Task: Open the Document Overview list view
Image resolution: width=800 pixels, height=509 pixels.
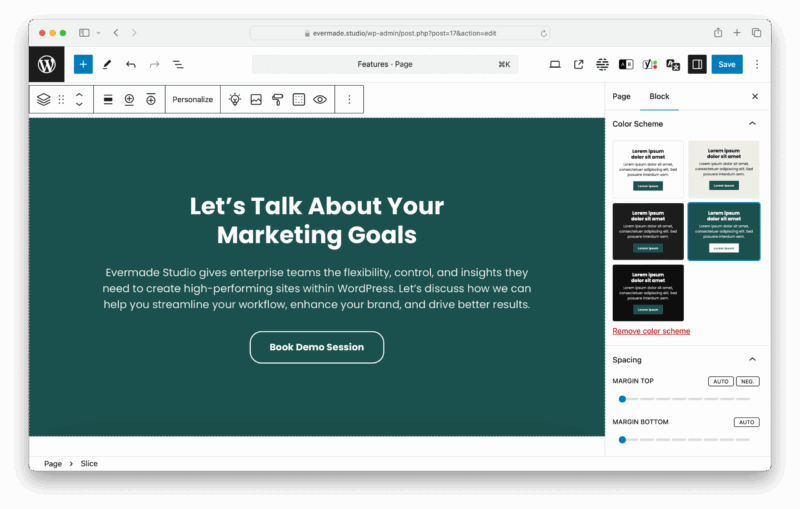Action: (178, 64)
